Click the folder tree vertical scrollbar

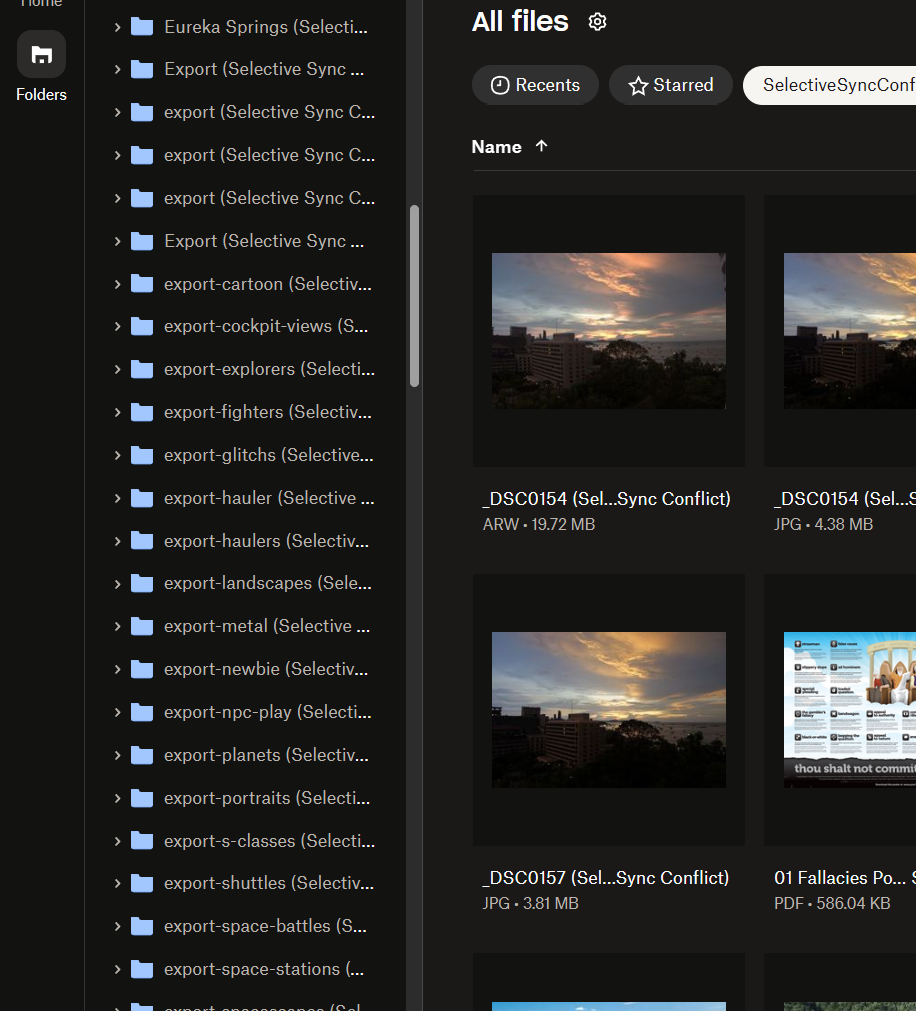(414, 296)
